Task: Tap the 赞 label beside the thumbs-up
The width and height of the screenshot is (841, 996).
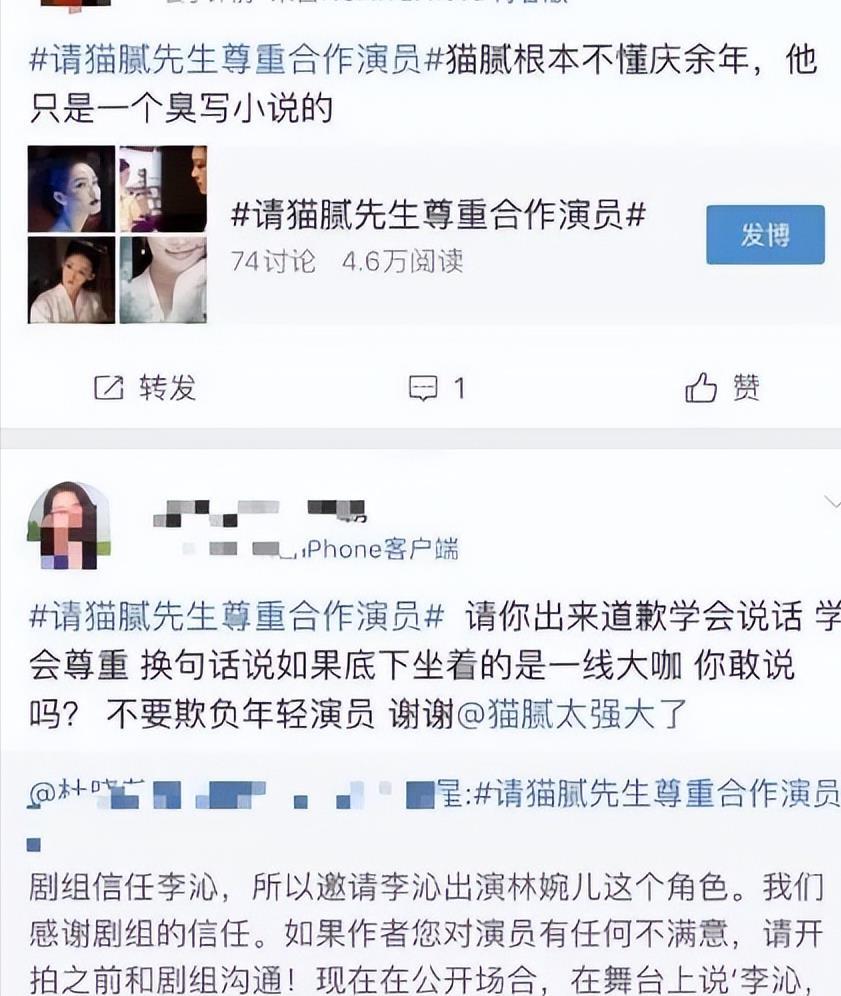Action: [746, 387]
